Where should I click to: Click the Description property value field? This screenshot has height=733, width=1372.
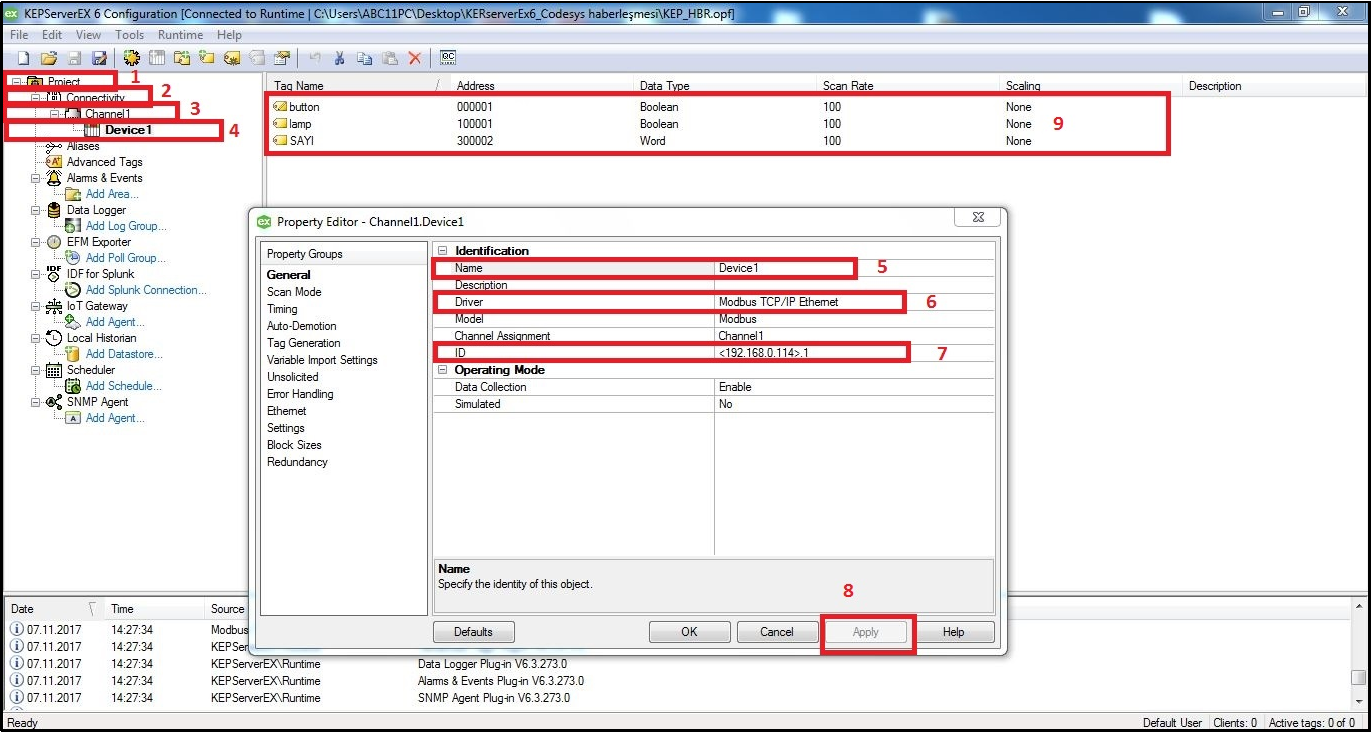click(855, 285)
